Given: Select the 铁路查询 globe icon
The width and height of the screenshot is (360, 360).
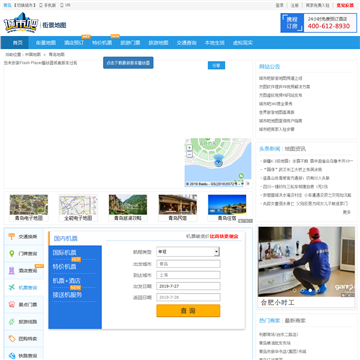Looking at the screenshot, I should tap(12, 356).
